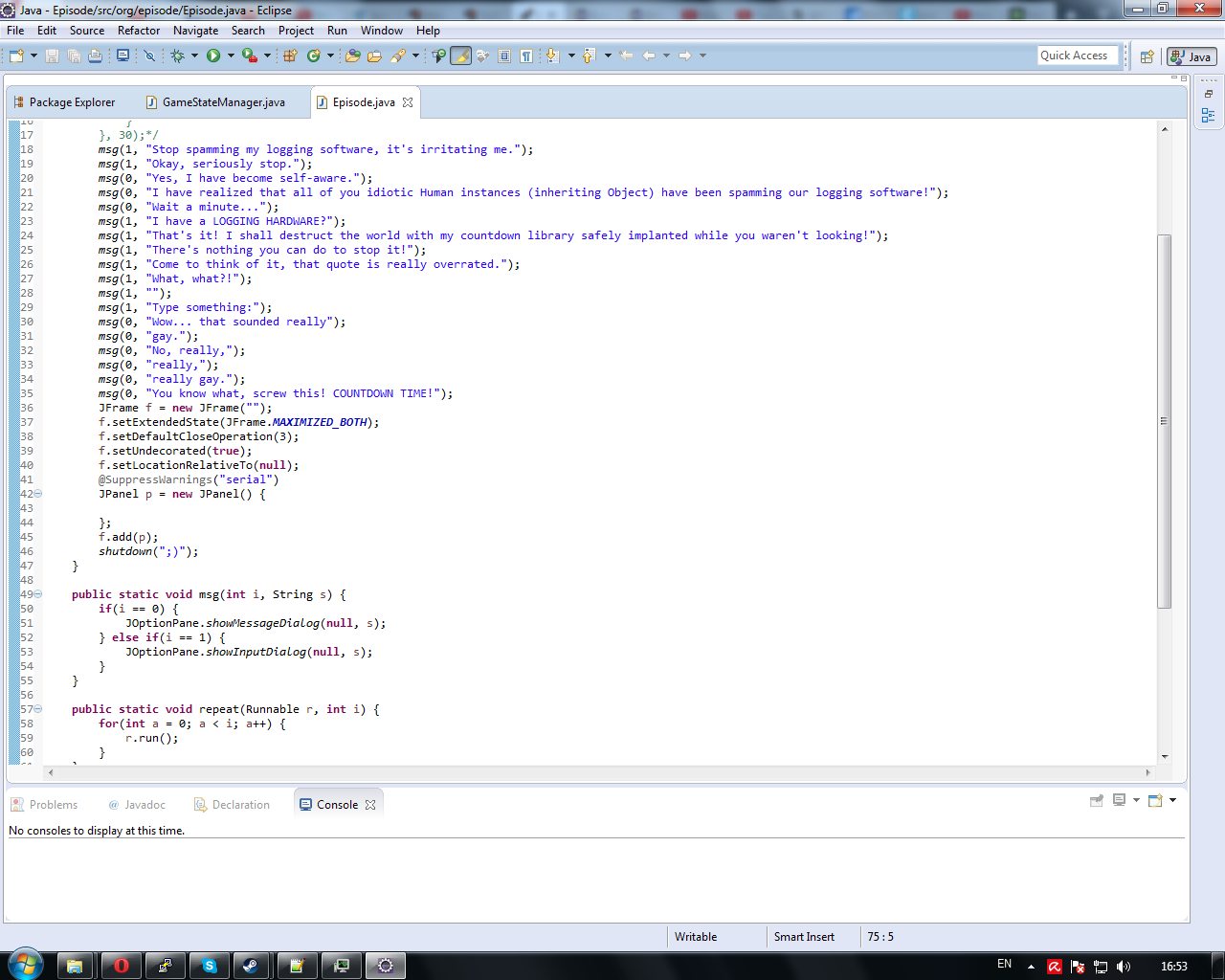The height and width of the screenshot is (980, 1225).
Task: Open the Debug configurations dropdown arrow
Action: point(194,56)
